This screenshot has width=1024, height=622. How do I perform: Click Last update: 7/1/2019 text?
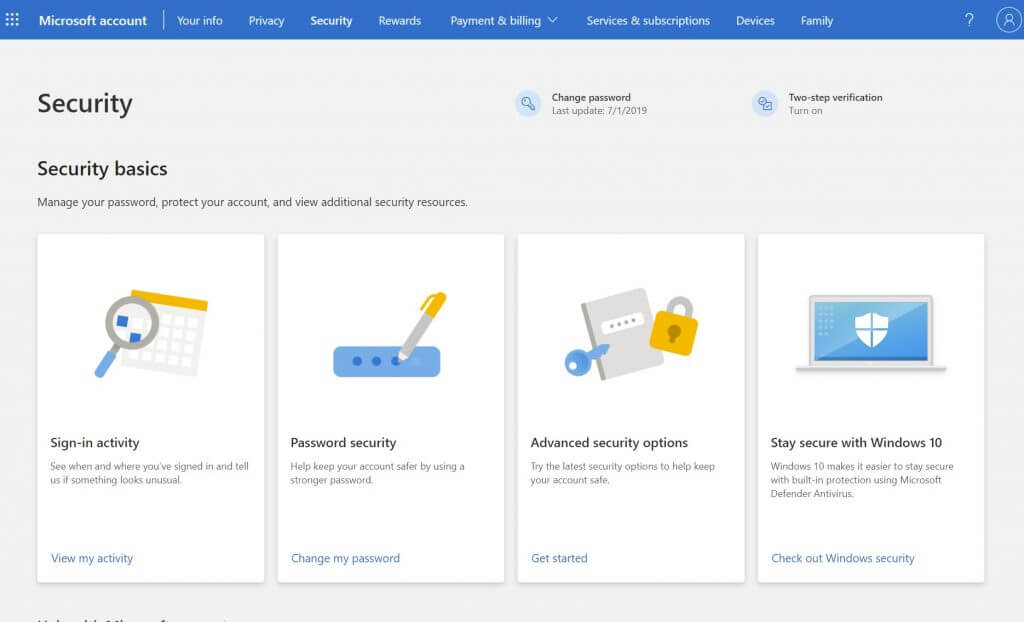tap(599, 110)
